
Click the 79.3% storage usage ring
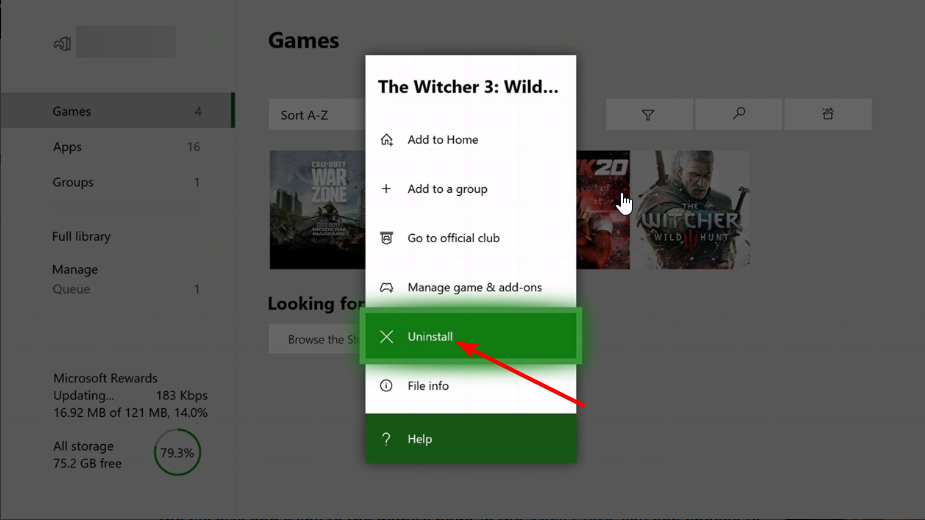coord(177,453)
